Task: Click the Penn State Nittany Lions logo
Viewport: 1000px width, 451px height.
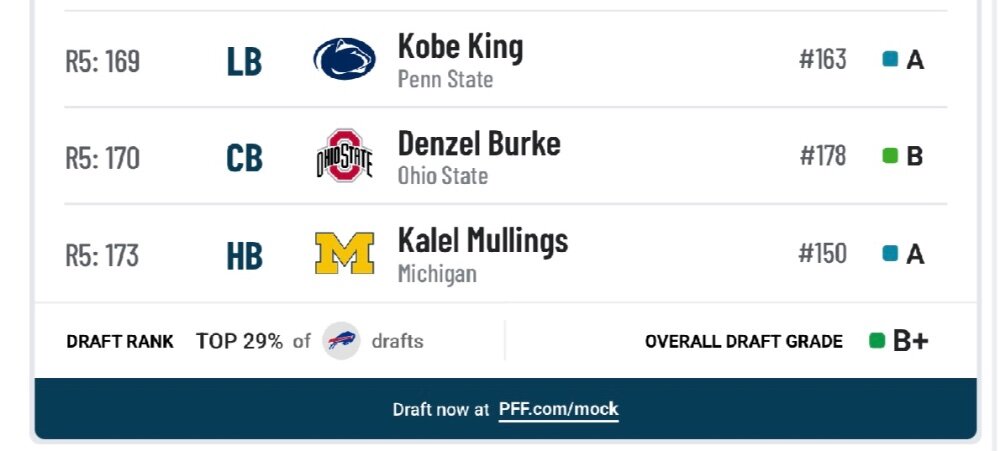Action: click(x=344, y=59)
